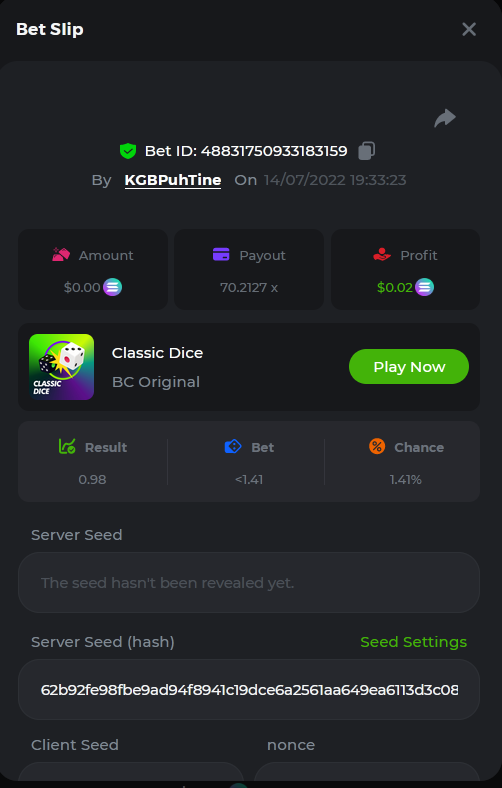Open the KGBPuhTine user profile link
Viewport: 502px width, 788px height.
tap(173, 180)
